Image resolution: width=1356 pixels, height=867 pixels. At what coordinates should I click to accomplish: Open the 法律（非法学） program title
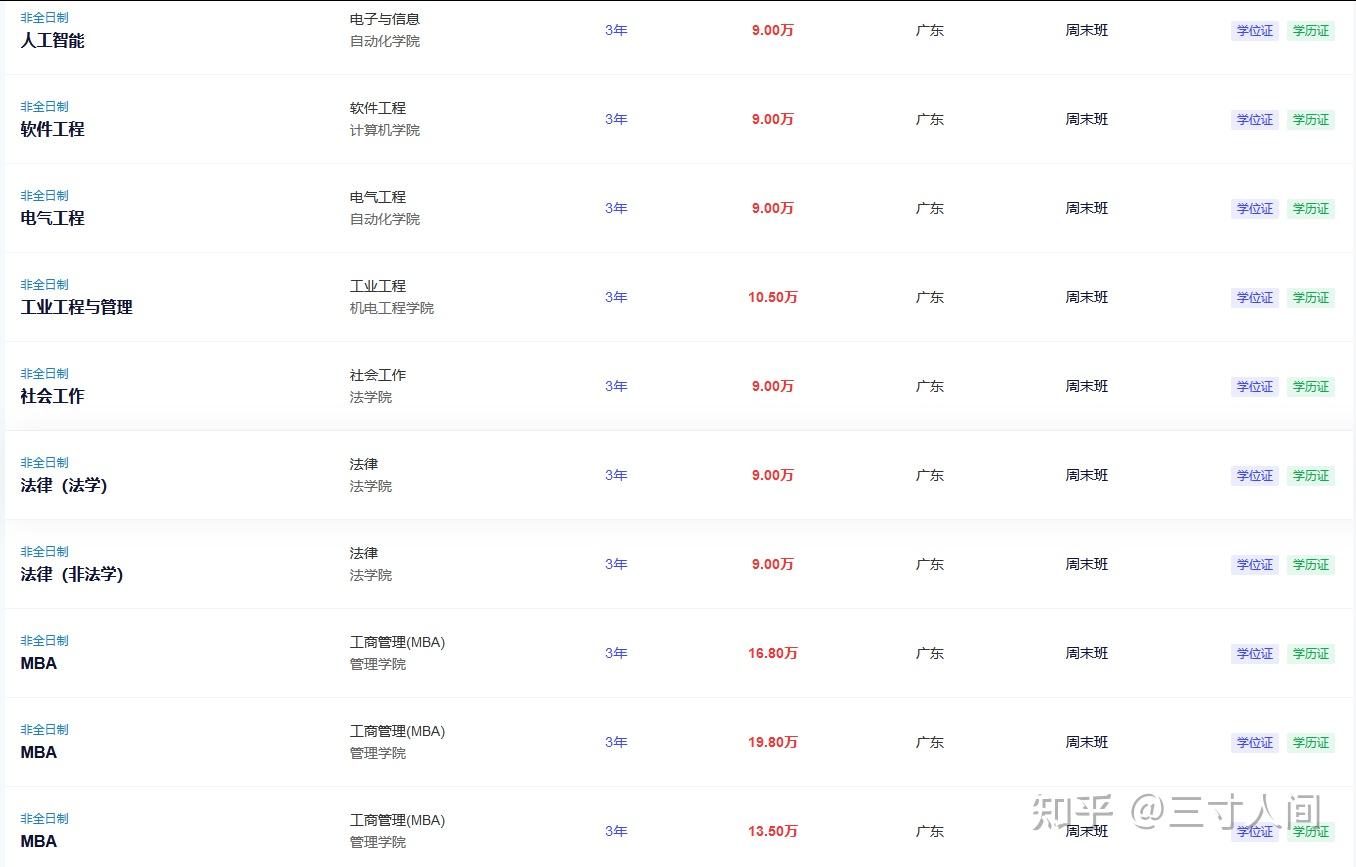72,575
